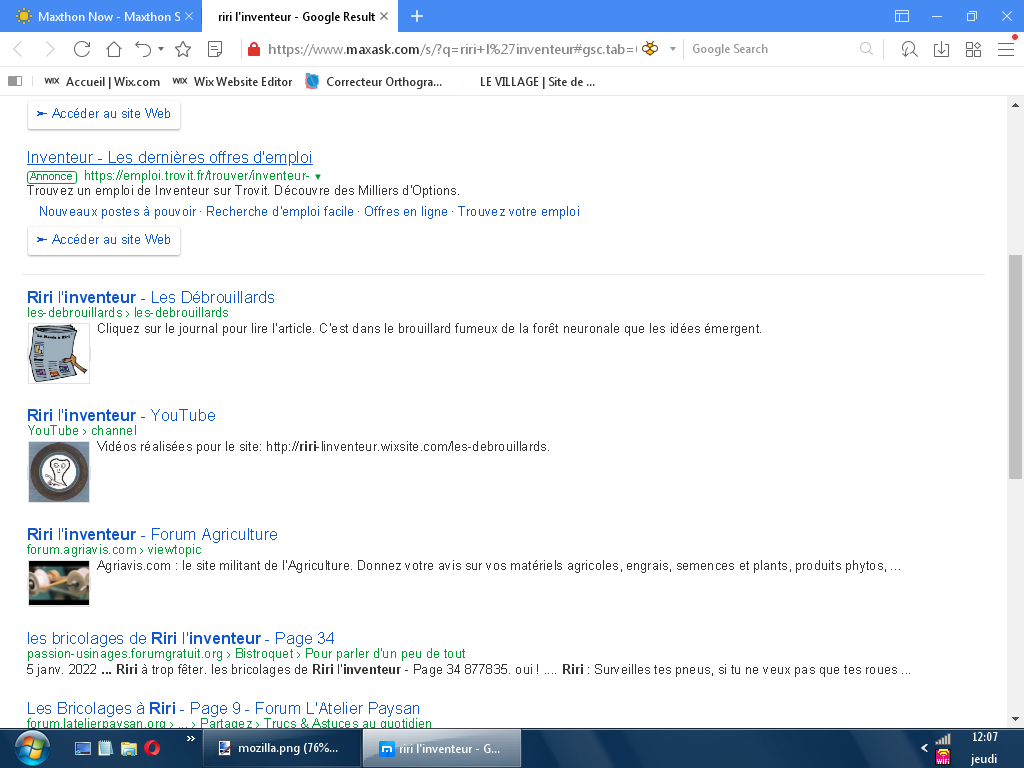Viewport: 1024px width, 768px height.
Task: Click the address bar URL
Action: coord(451,49)
